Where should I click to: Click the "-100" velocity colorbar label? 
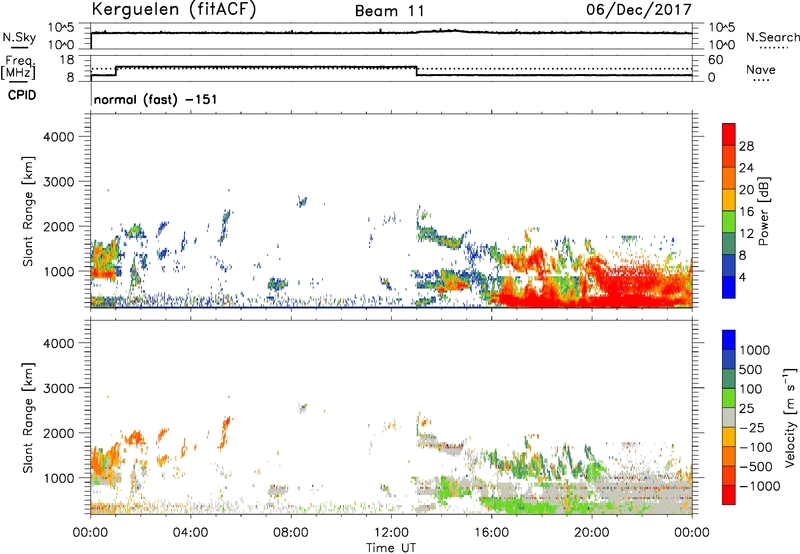756,447
